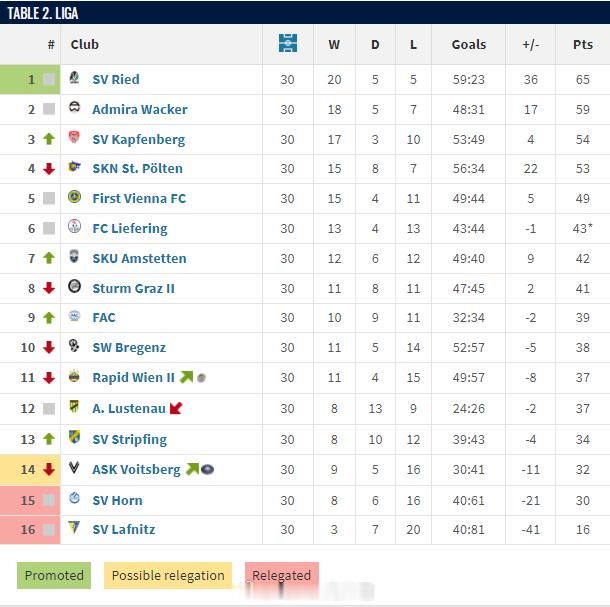Click the Goals column header
The width and height of the screenshot is (610, 607).
(469, 45)
